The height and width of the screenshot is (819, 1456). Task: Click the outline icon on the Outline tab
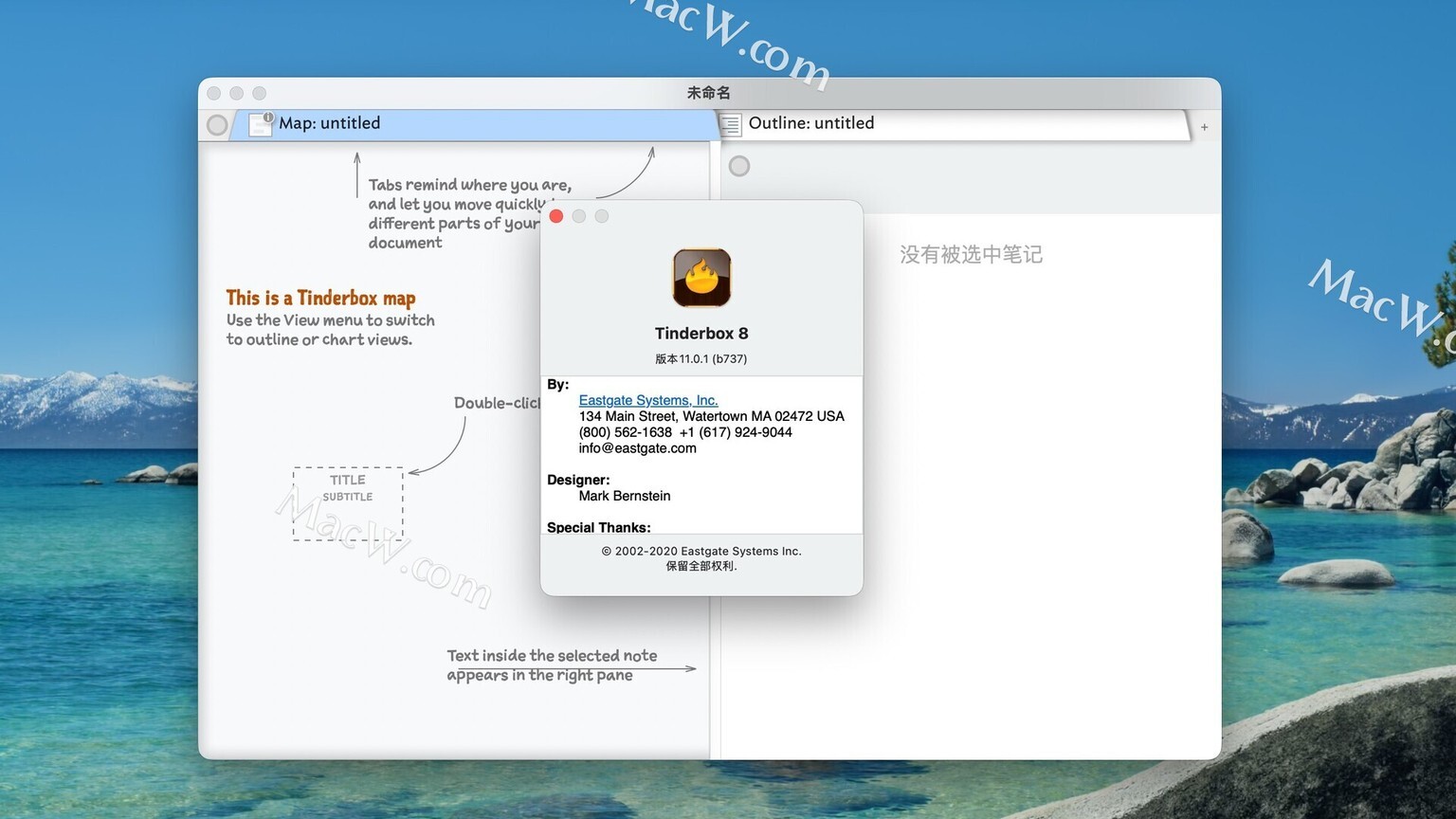click(731, 124)
